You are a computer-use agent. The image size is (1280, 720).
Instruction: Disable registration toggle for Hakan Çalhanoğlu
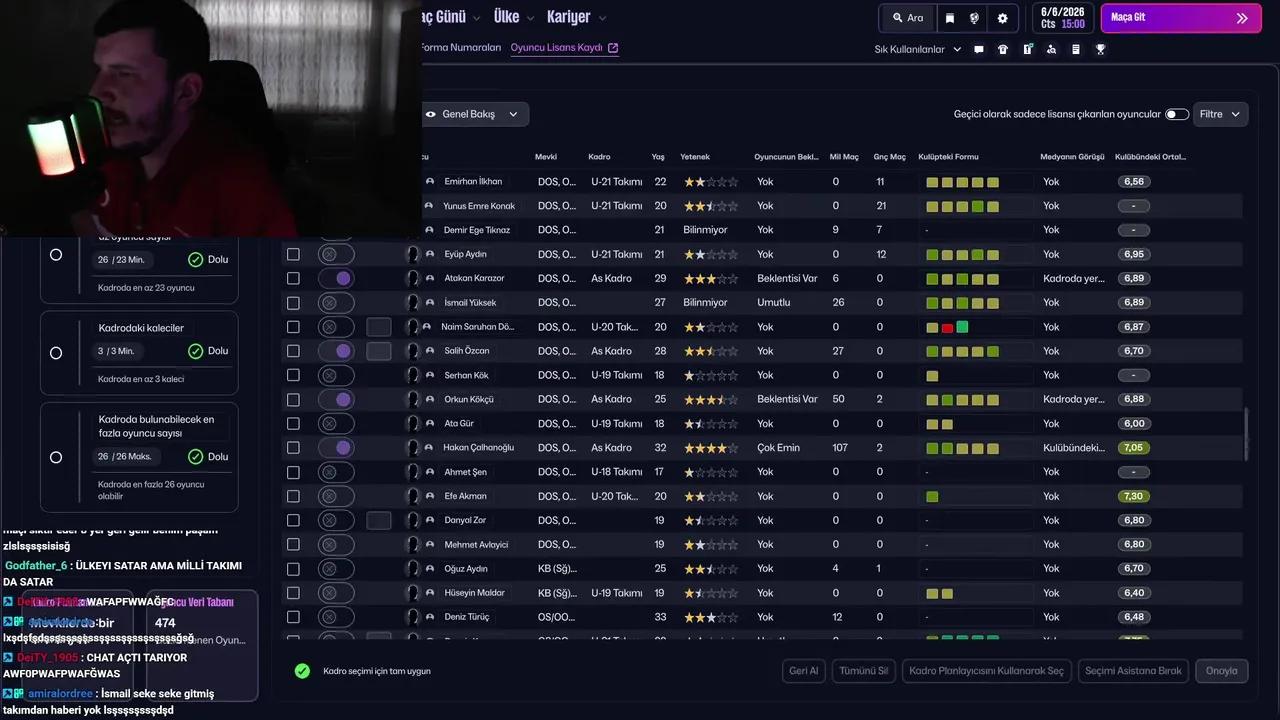336,448
